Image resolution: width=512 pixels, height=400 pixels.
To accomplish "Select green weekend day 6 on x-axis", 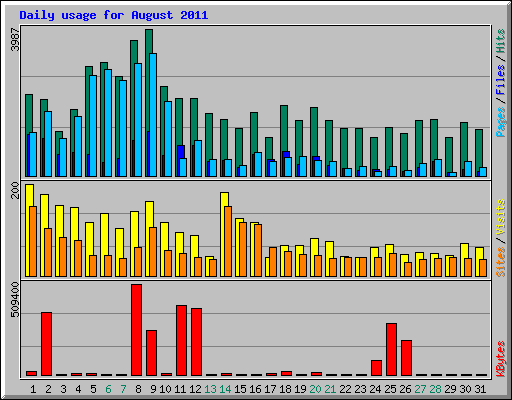I will [108, 389].
